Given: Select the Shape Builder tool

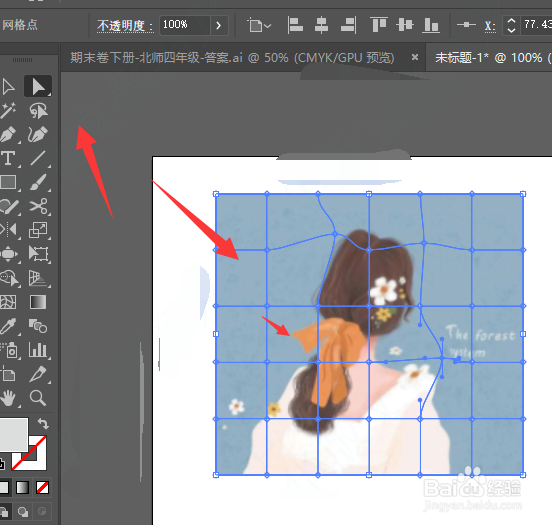Looking at the screenshot, I should coord(8,278).
